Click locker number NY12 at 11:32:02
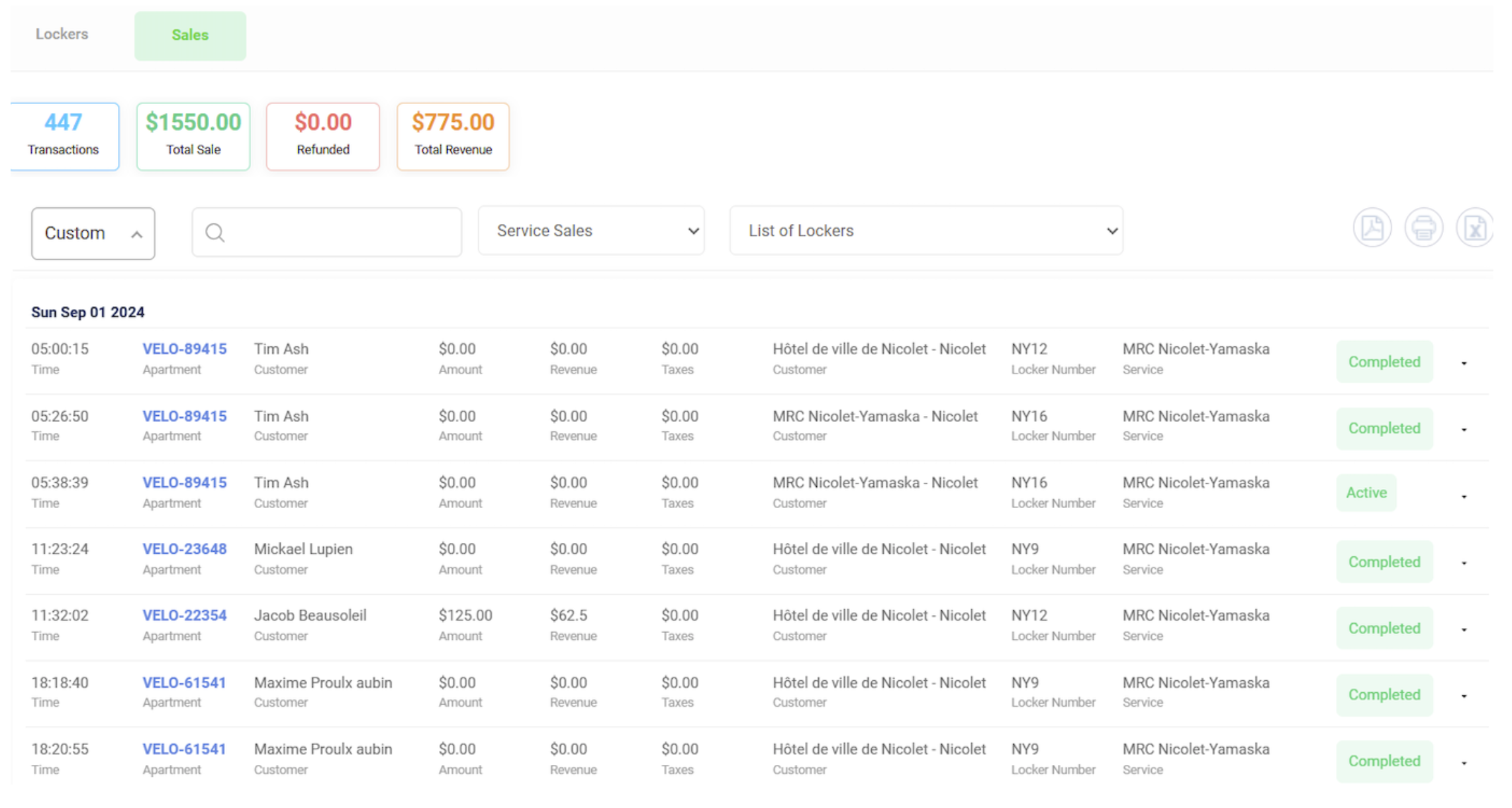This screenshot has height=808, width=1512. tap(1029, 615)
